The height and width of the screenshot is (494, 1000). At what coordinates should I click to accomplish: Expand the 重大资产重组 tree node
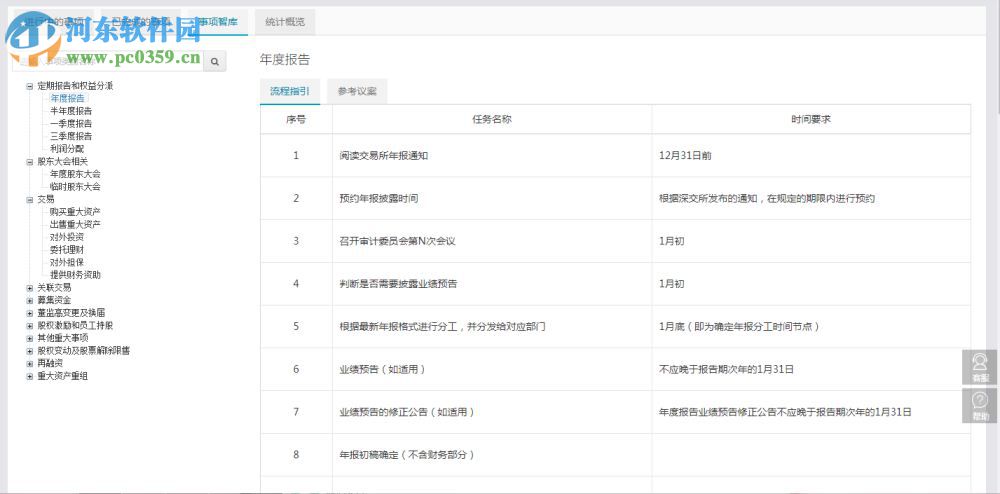pyautogui.click(x=29, y=376)
